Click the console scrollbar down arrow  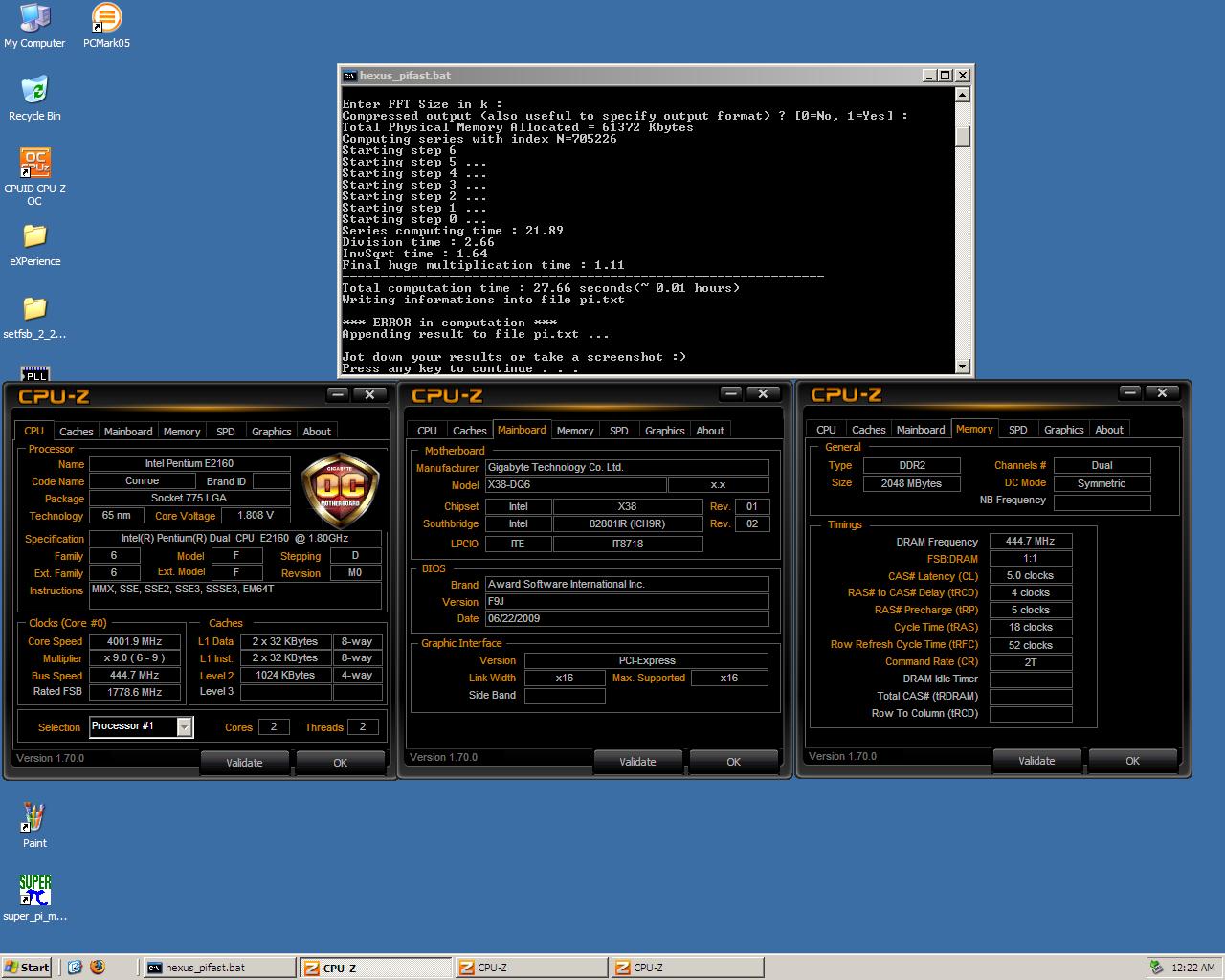click(963, 366)
